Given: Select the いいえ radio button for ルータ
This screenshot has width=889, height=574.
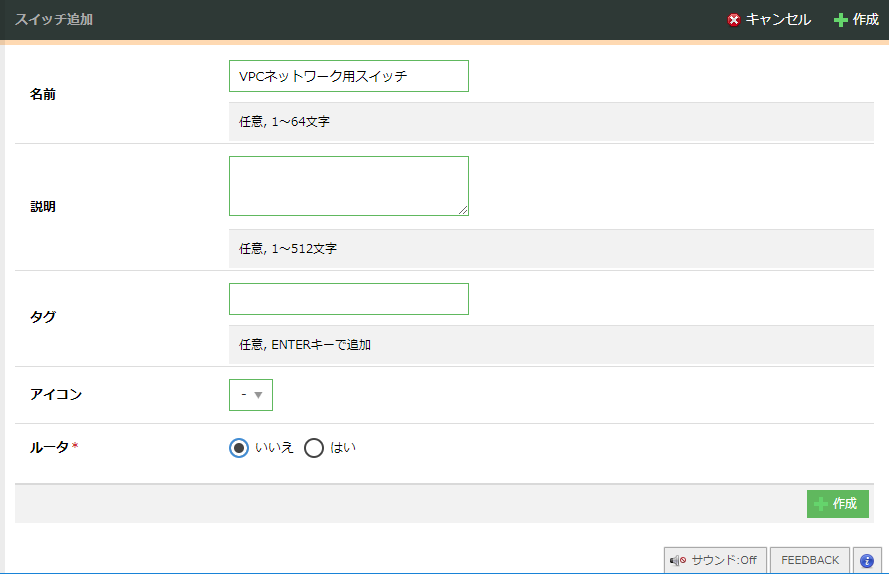Looking at the screenshot, I should pyautogui.click(x=239, y=448).
